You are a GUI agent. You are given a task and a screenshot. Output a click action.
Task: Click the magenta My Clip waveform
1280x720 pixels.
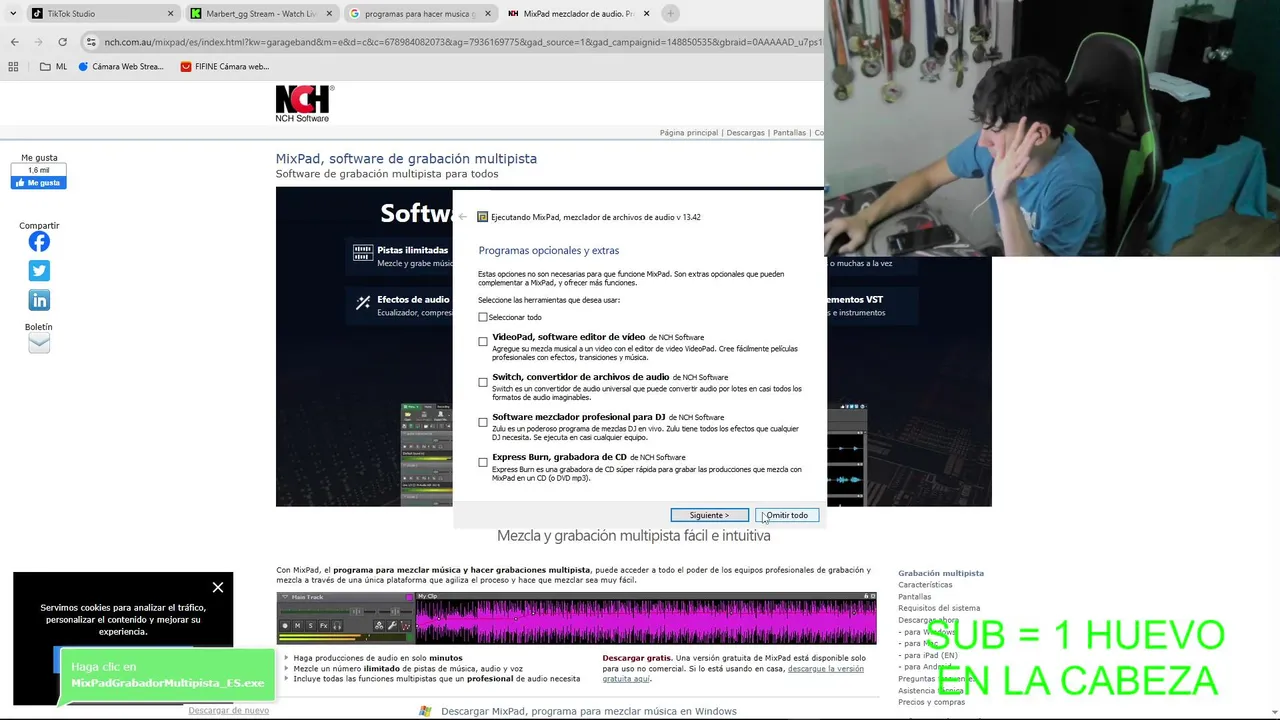pyautogui.click(x=645, y=622)
